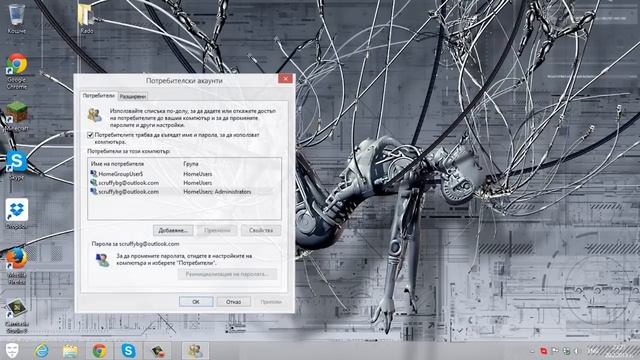
Task: Open the volume control tray icon
Action: (576, 351)
